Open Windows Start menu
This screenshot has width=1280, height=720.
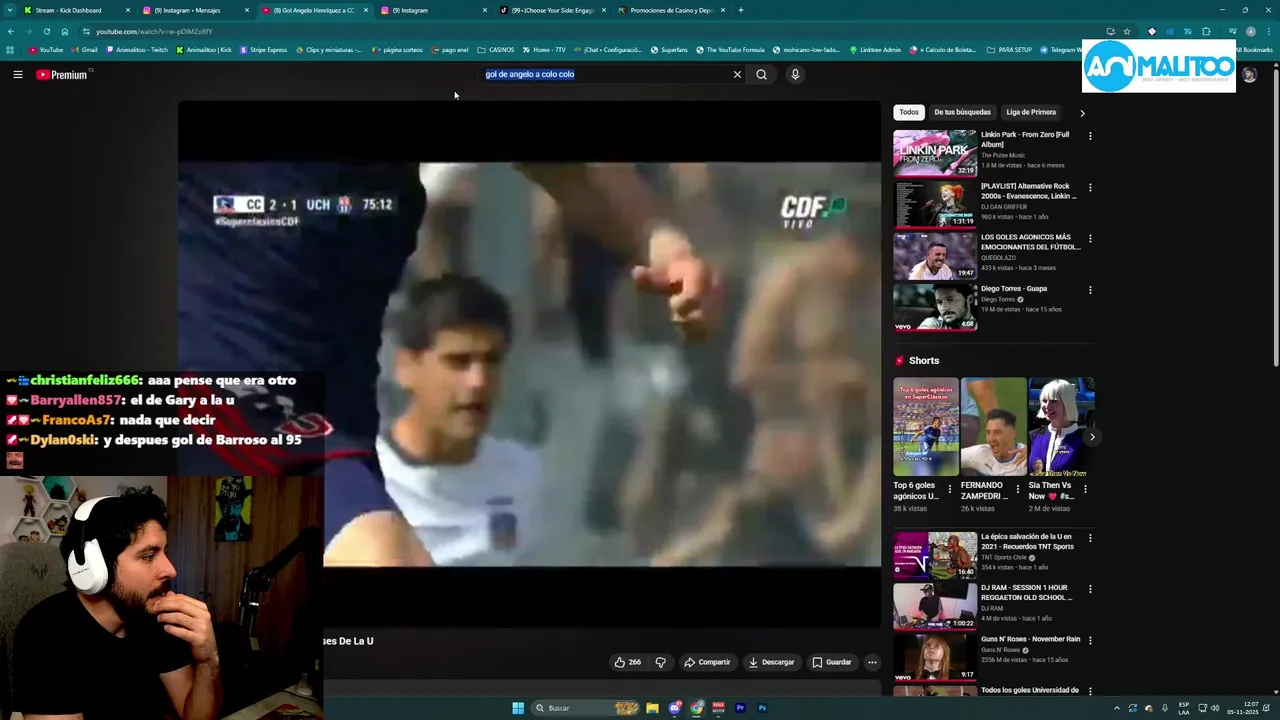tap(518, 708)
